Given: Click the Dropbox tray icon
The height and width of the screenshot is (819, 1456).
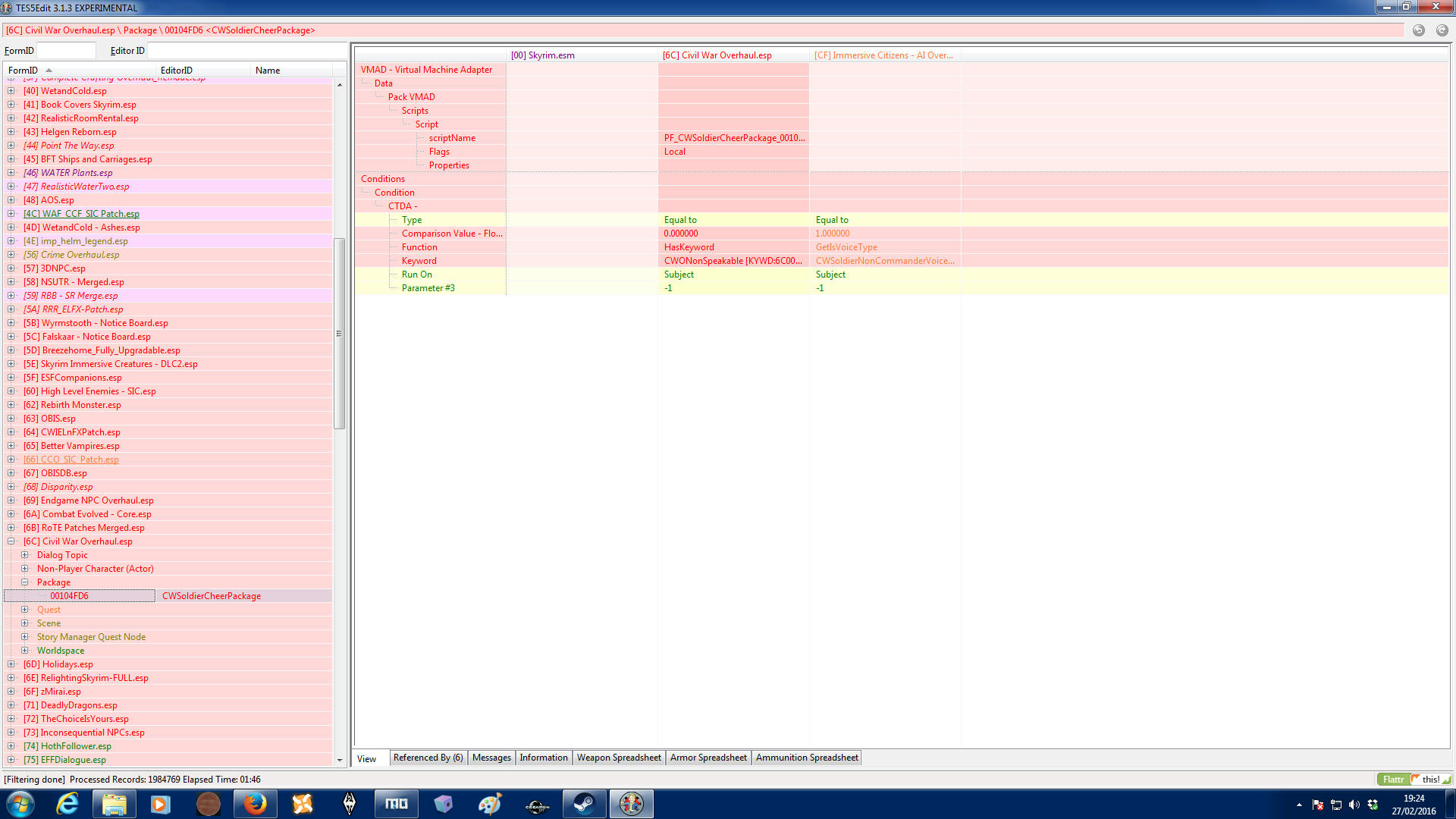Looking at the screenshot, I should coord(1373,805).
